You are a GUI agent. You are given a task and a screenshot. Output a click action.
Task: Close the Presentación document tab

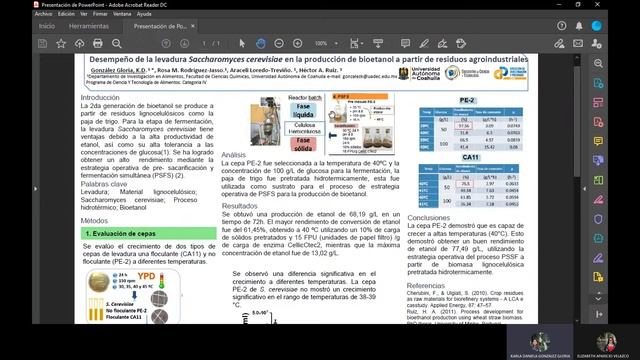coord(193,26)
